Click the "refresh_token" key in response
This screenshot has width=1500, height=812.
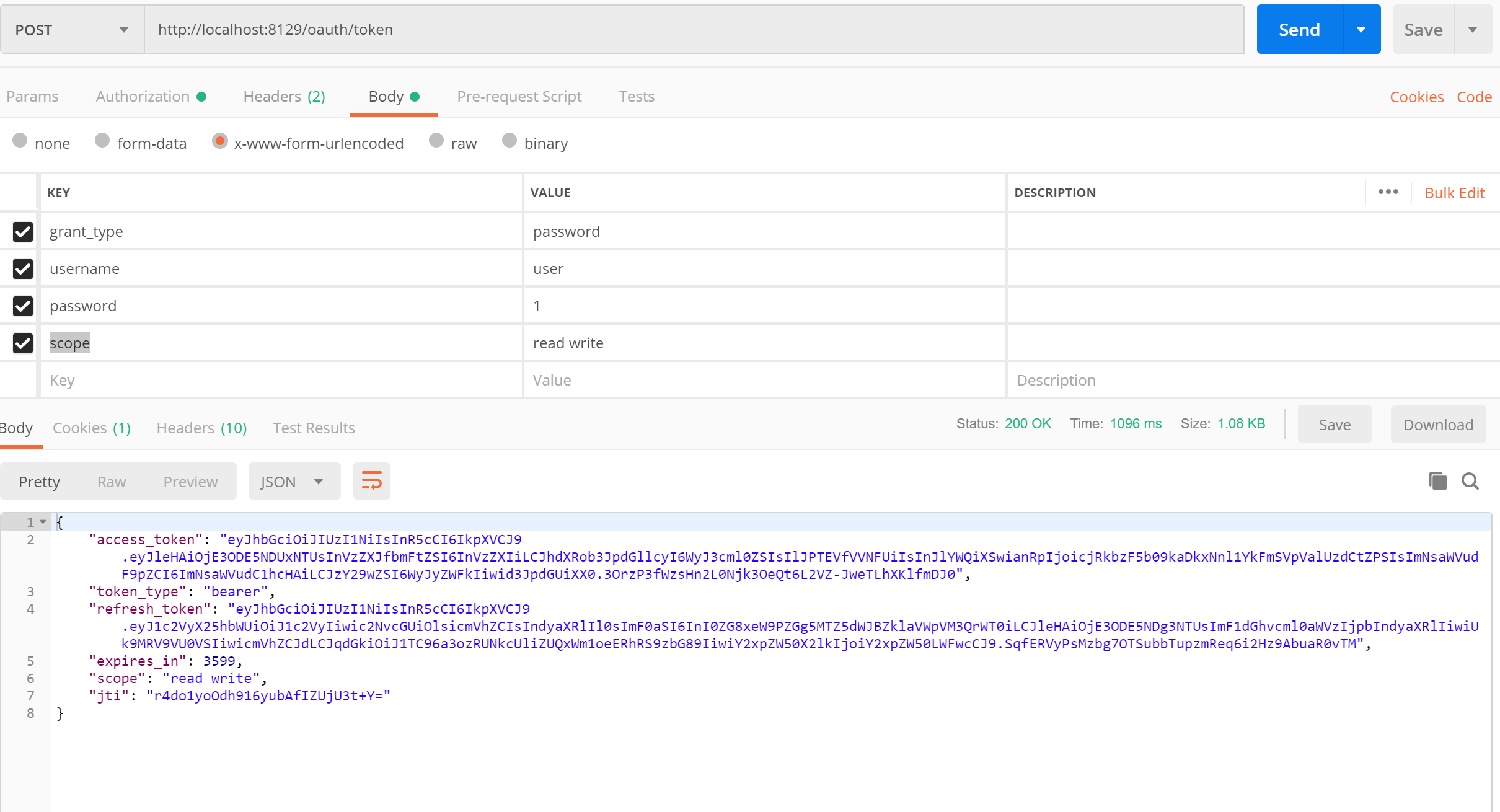tap(150, 609)
